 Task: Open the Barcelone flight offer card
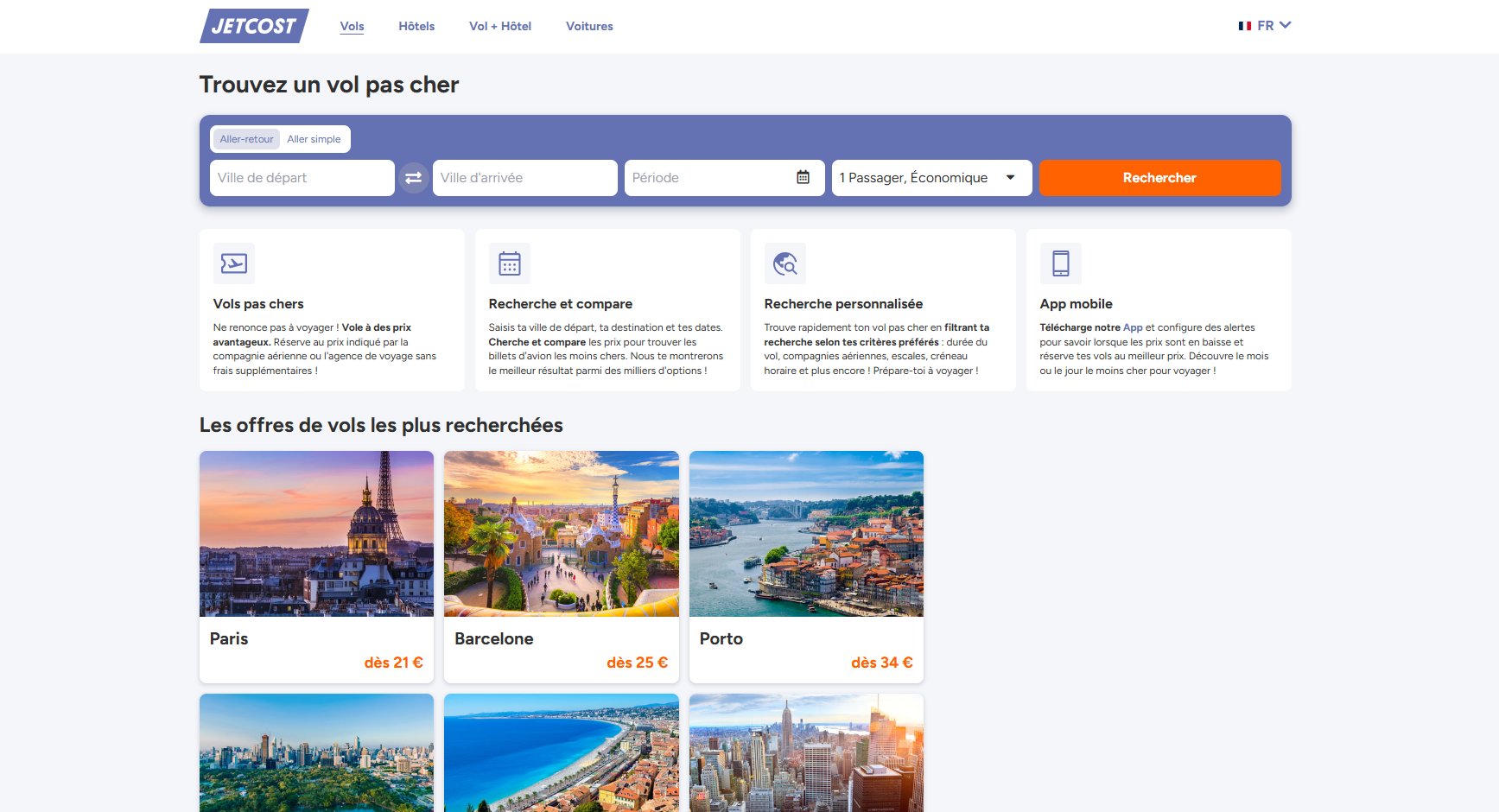click(562, 567)
